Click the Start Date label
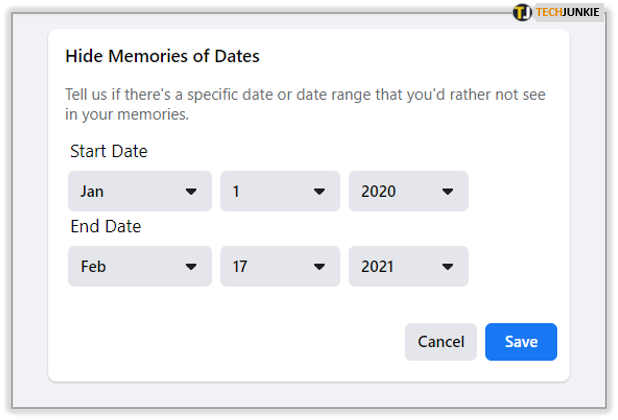618x420 pixels. point(109,152)
